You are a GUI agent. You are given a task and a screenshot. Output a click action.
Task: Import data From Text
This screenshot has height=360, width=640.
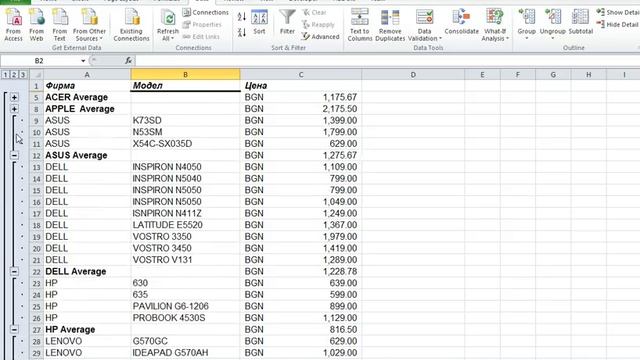coord(60,24)
